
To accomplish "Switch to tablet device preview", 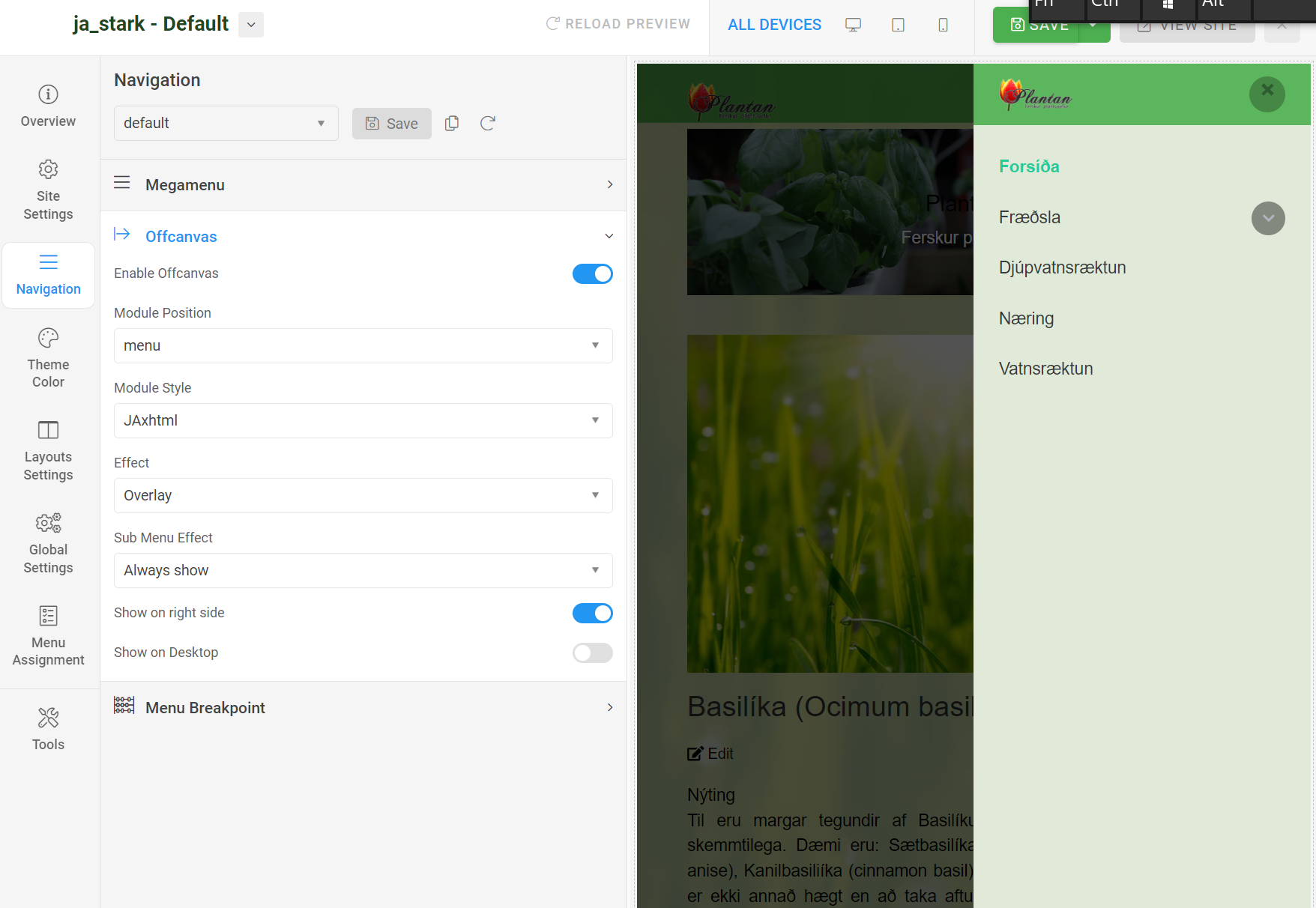I will 899,25.
